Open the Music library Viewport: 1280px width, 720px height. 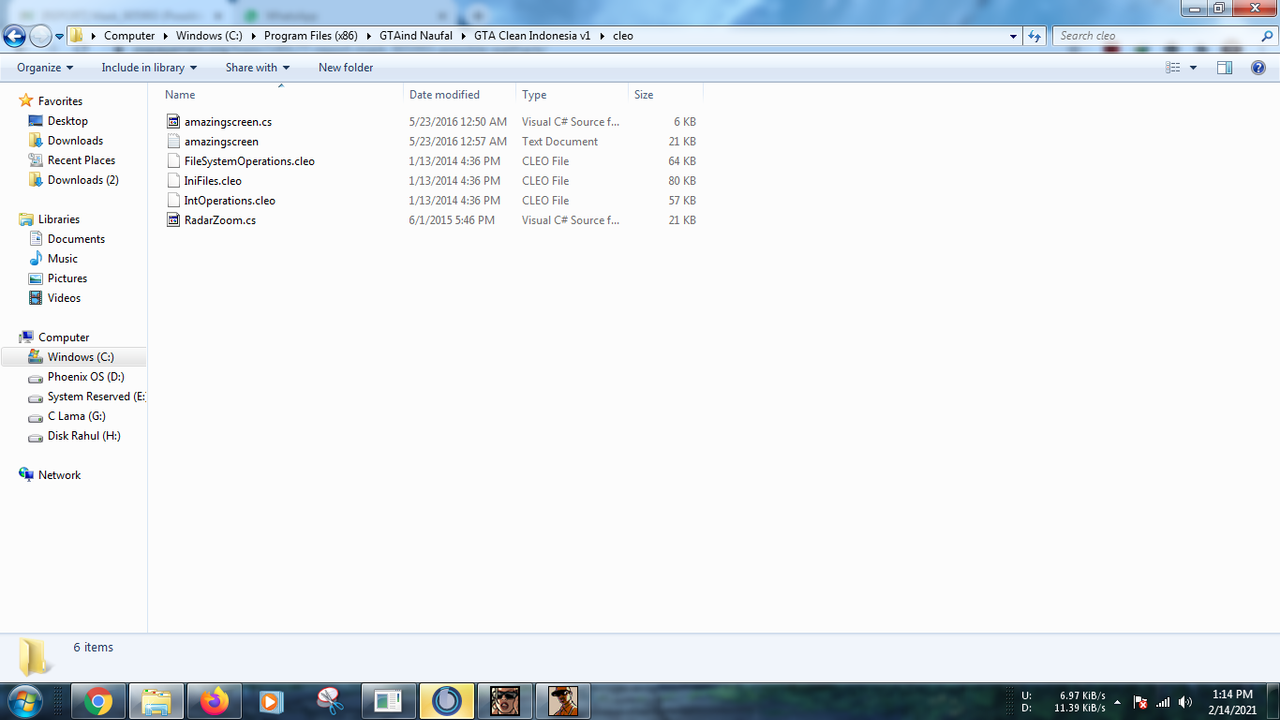62,258
